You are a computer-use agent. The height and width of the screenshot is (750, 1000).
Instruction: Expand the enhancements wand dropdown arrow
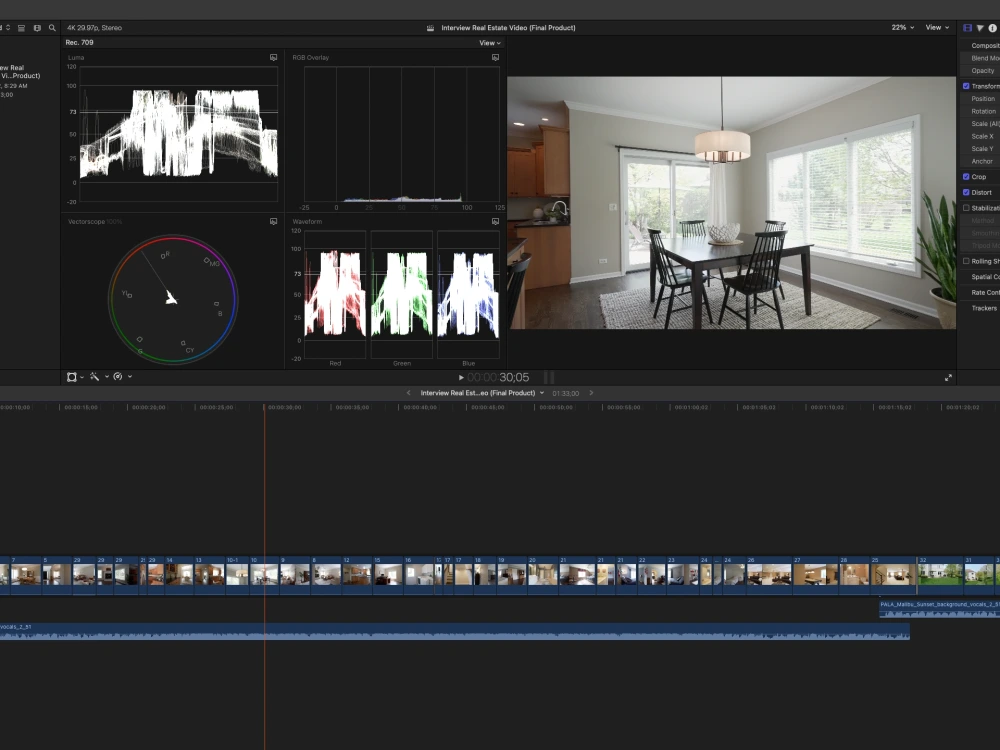tap(107, 377)
